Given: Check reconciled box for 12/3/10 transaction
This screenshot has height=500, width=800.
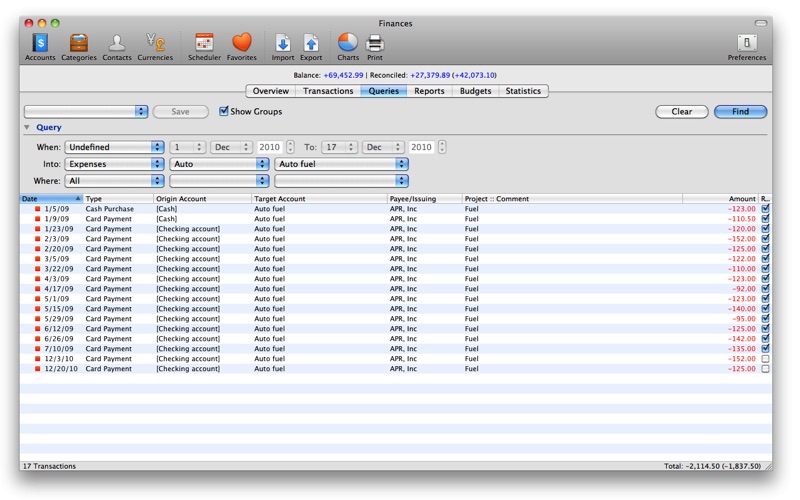Looking at the screenshot, I should pos(765,359).
